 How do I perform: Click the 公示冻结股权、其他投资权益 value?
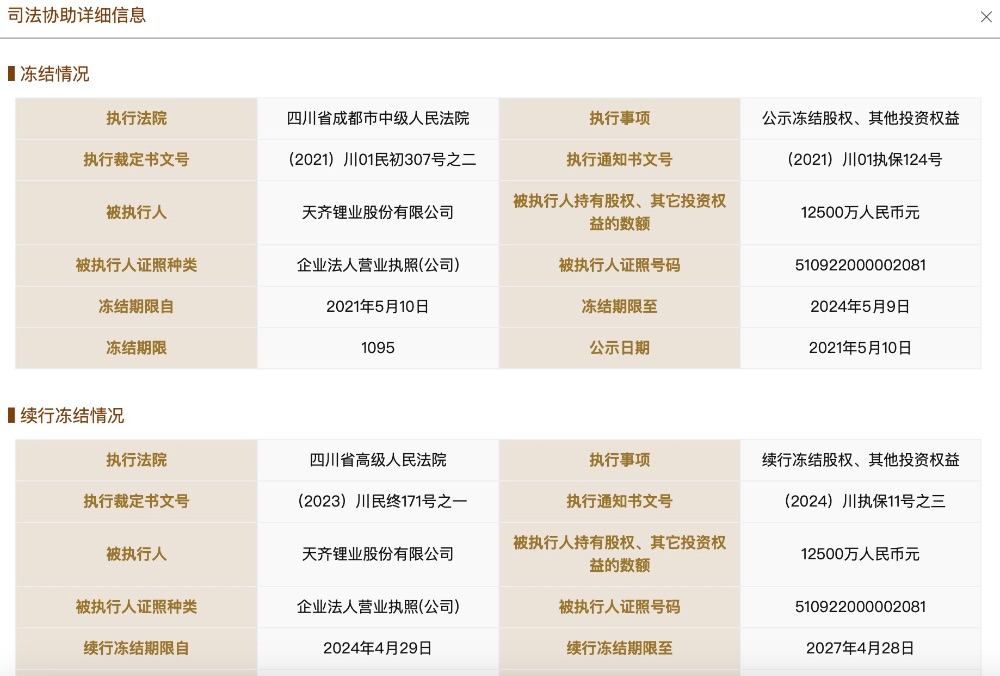(x=860, y=118)
